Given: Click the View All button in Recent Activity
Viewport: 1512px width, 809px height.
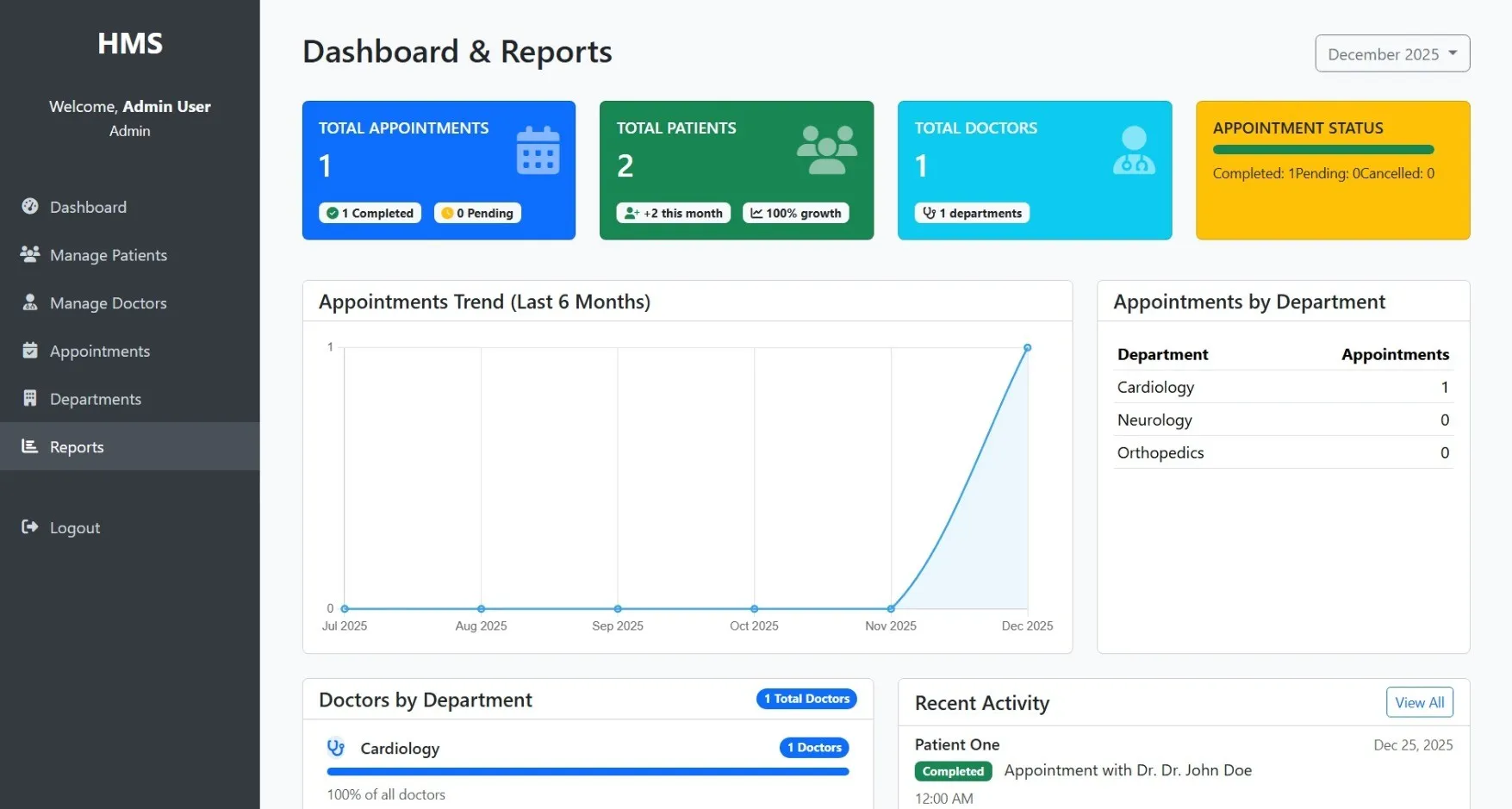Looking at the screenshot, I should point(1419,701).
